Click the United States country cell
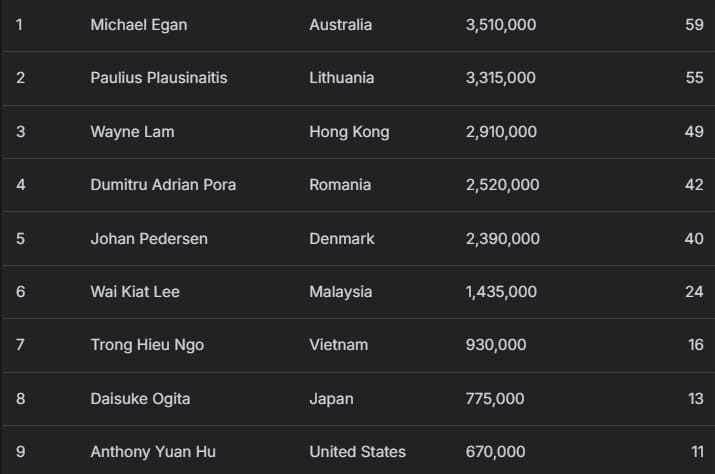 [x=357, y=452]
